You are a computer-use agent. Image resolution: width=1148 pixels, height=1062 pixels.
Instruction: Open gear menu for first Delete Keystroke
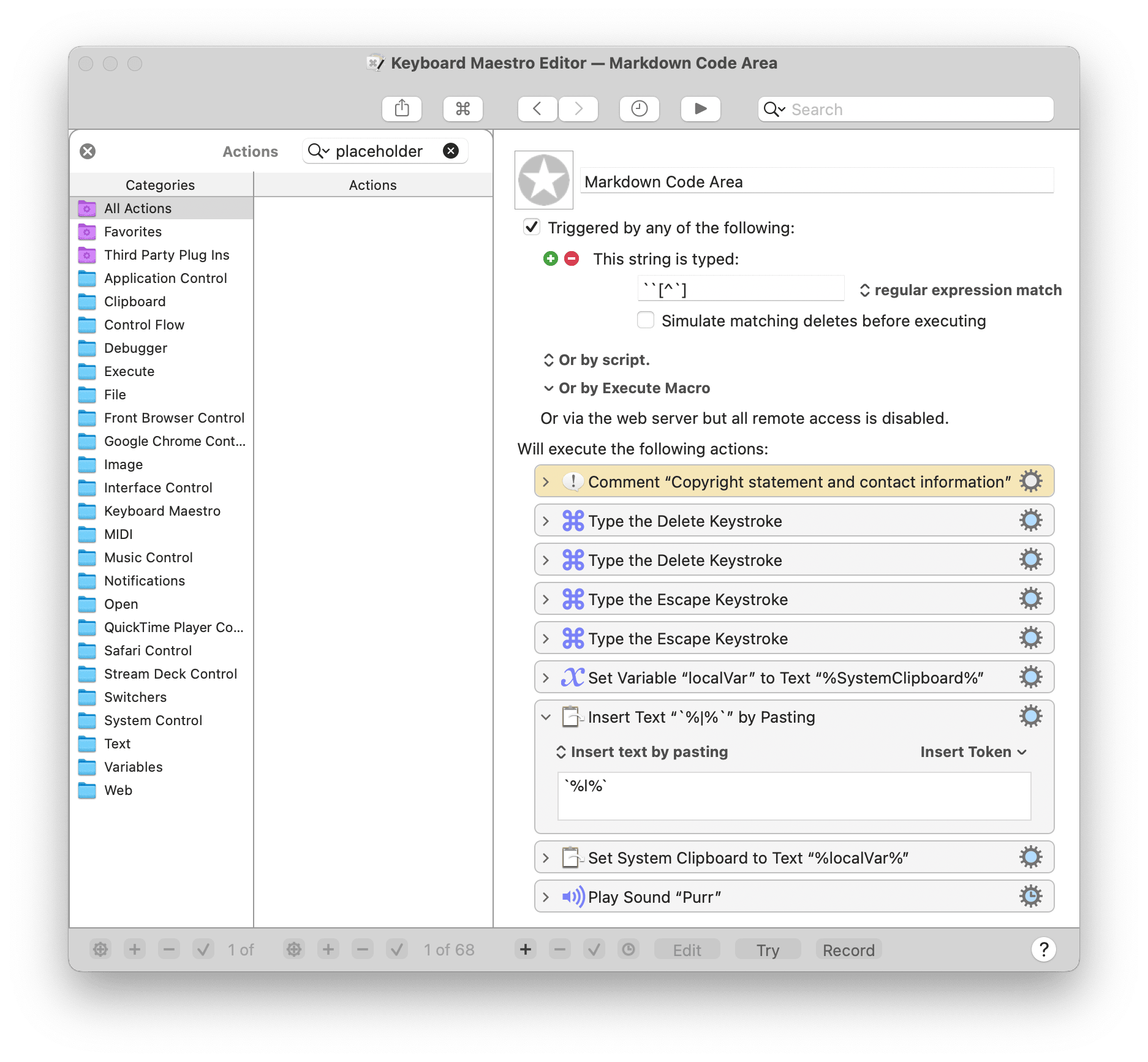[x=1031, y=521]
